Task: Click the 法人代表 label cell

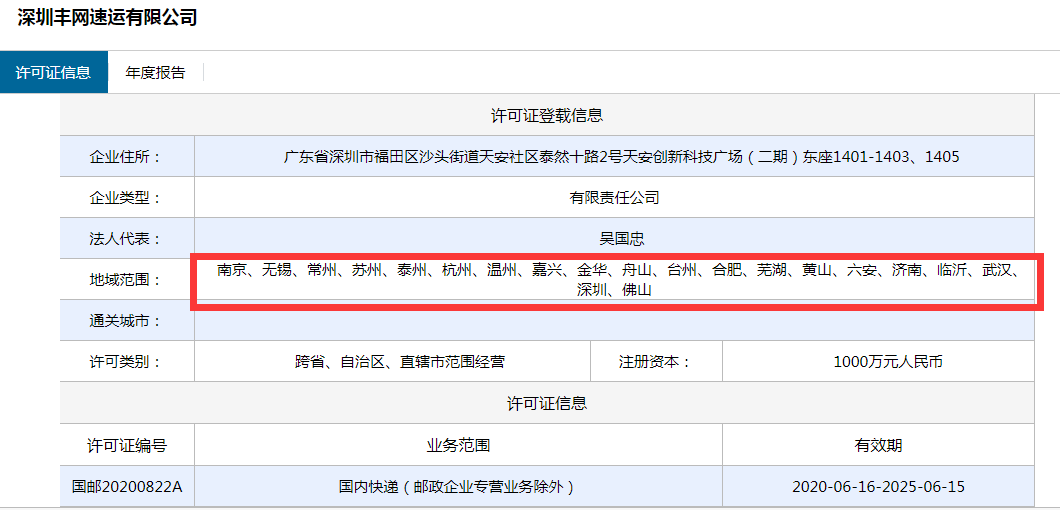Action: [127, 238]
